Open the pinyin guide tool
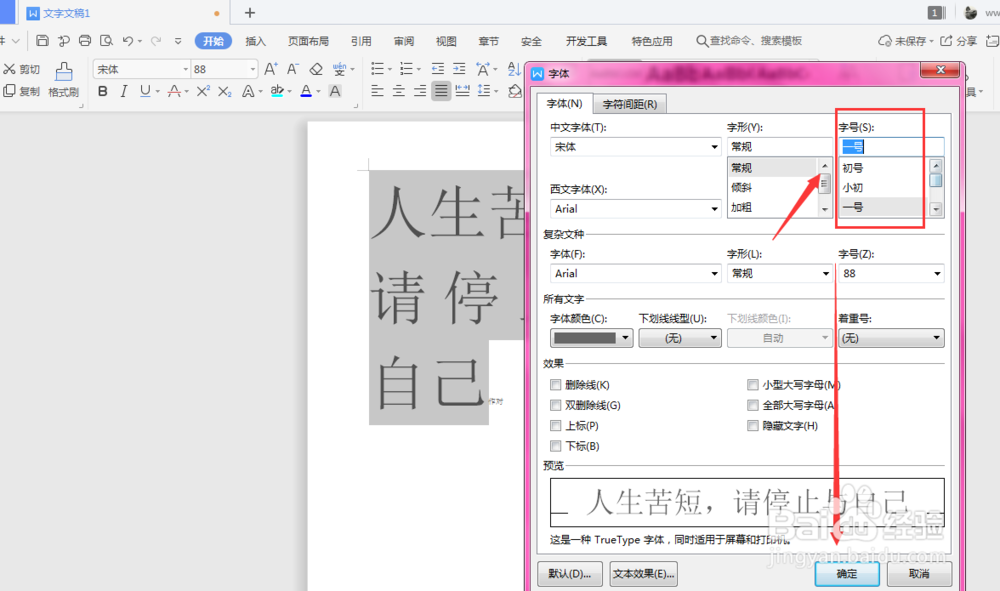 pos(337,71)
